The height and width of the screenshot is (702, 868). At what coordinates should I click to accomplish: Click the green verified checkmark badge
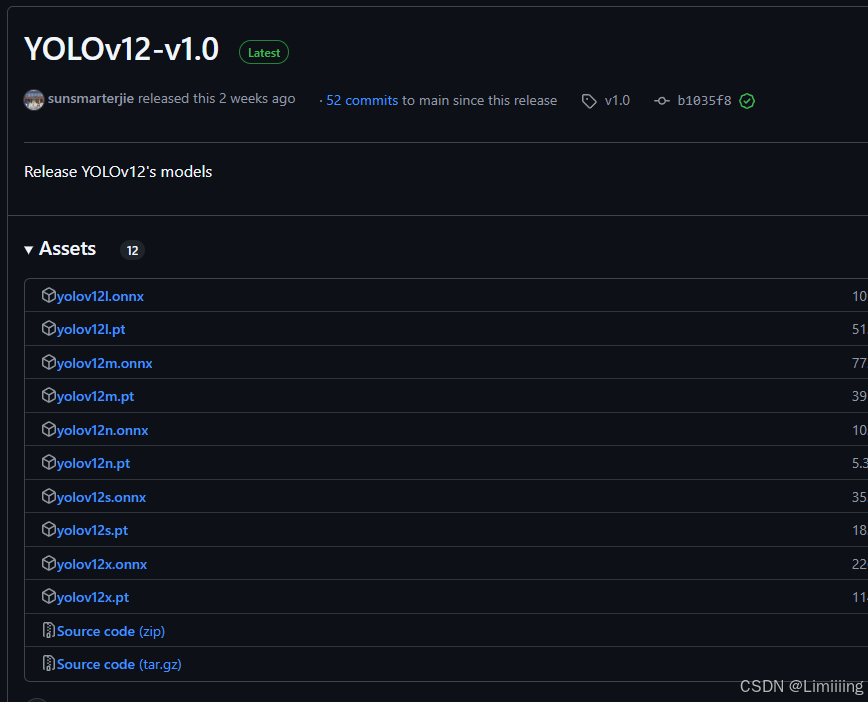(747, 101)
